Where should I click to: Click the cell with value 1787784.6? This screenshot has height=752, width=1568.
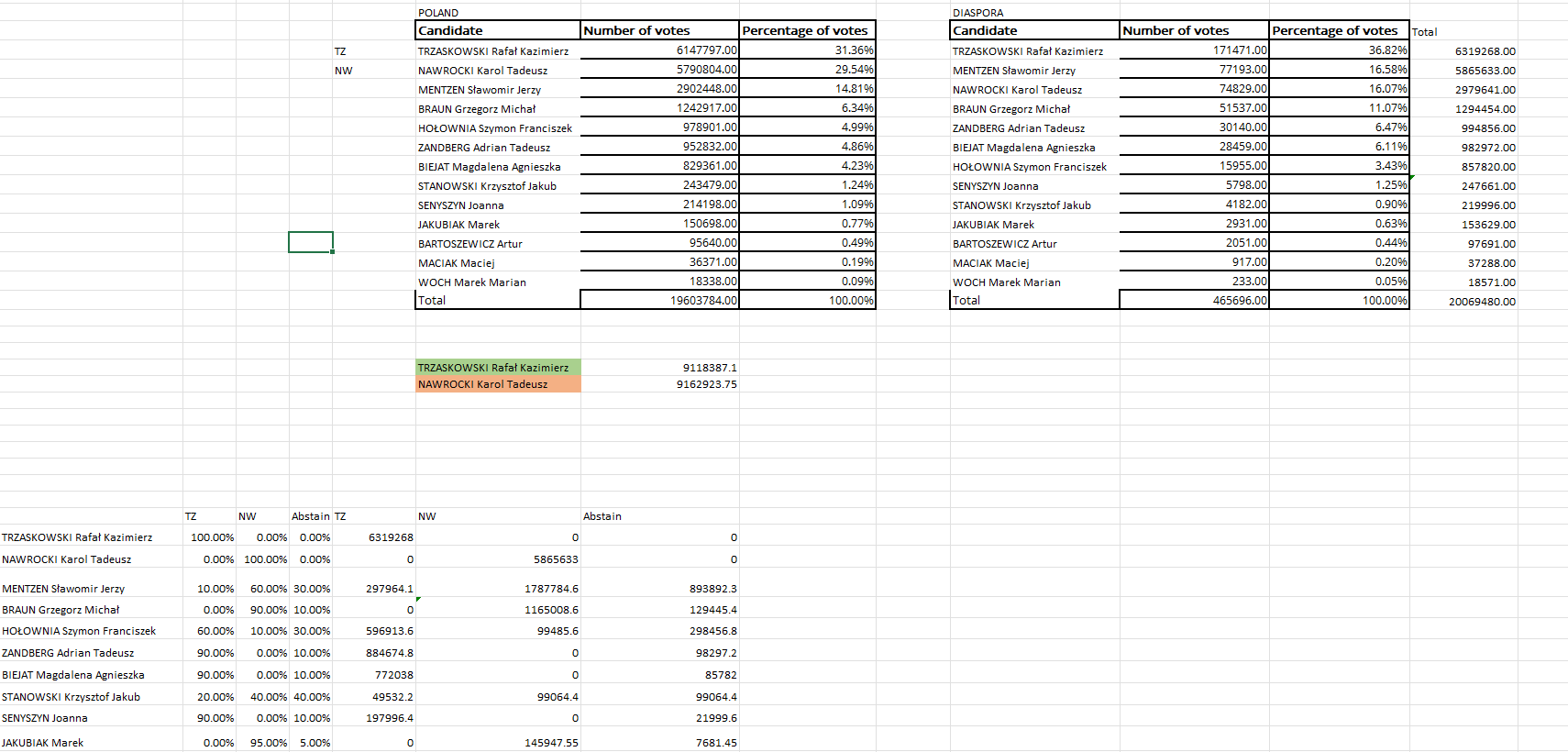(551, 589)
